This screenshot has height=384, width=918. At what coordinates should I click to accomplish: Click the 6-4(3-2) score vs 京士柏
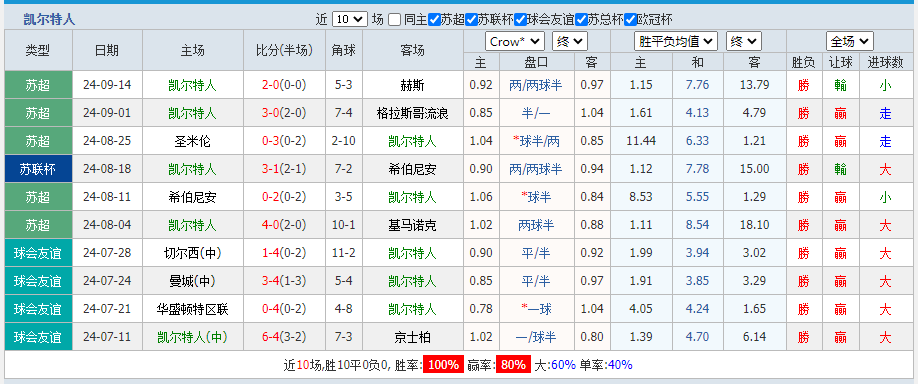[x=285, y=337]
